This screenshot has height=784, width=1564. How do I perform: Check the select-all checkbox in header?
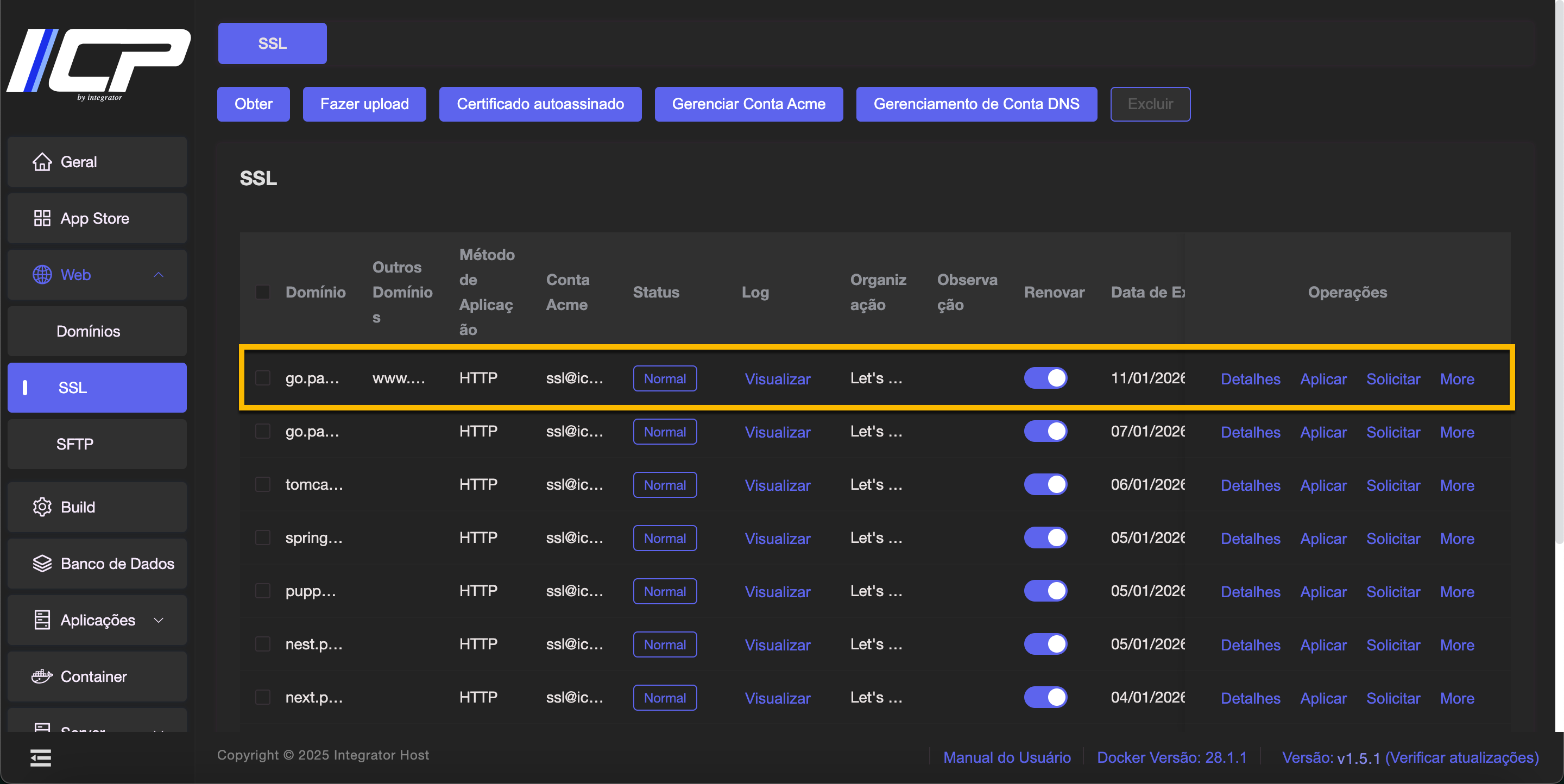[x=263, y=293]
